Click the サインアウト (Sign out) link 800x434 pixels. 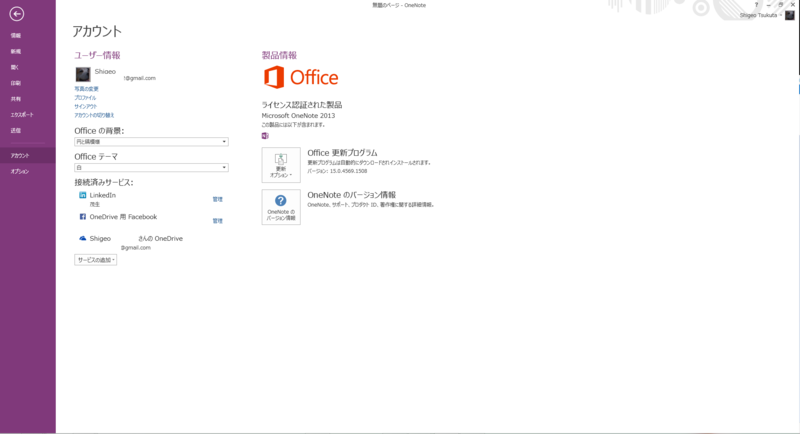[86, 107]
